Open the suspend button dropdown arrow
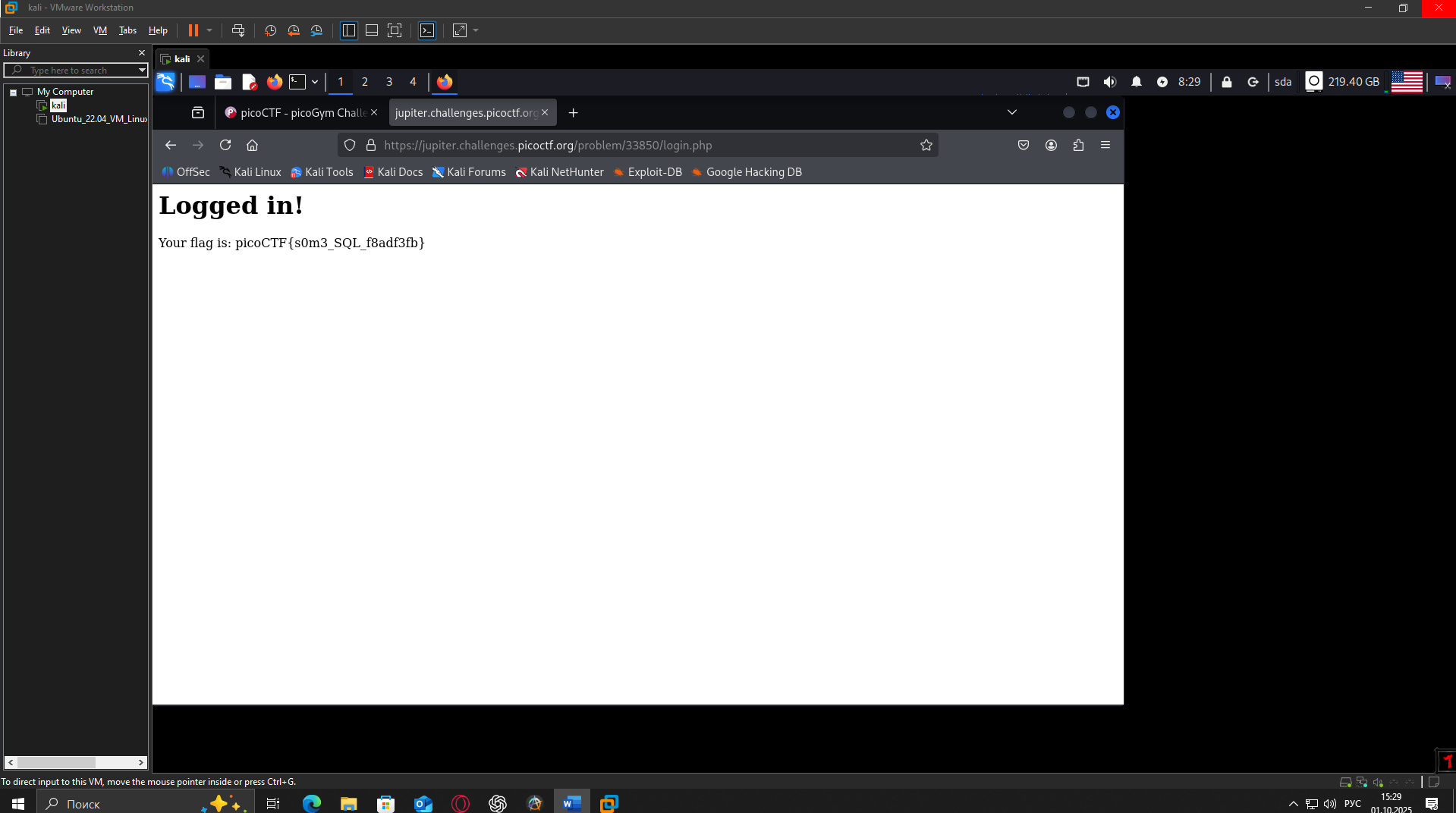Viewport: 1456px width, 813px height. (x=209, y=30)
